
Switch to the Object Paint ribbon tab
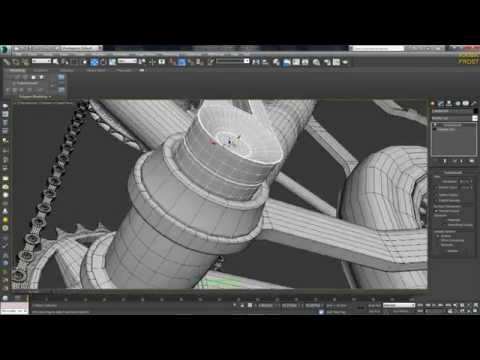click(96, 70)
